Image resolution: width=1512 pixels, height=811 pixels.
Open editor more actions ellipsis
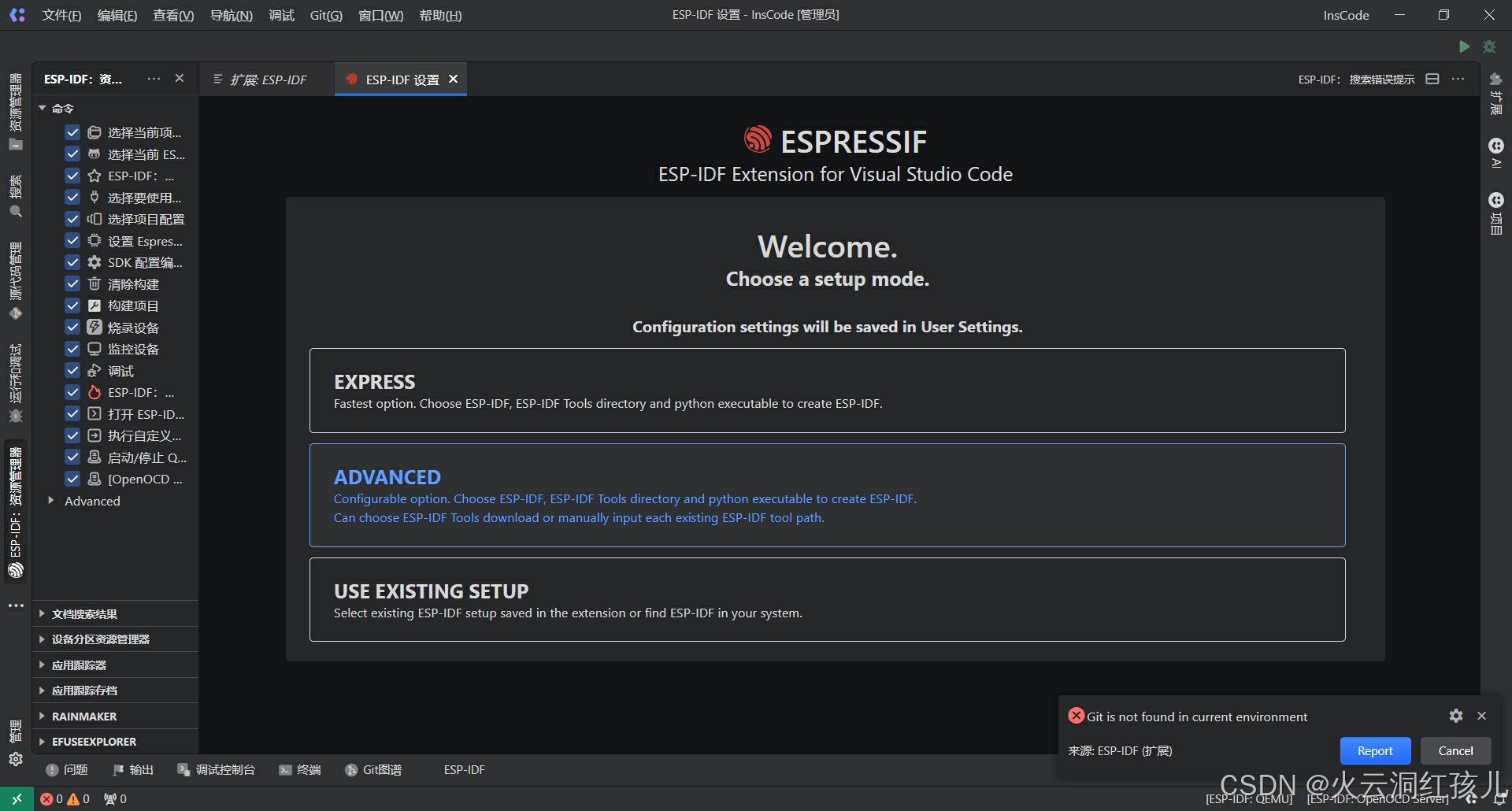click(1458, 79)
